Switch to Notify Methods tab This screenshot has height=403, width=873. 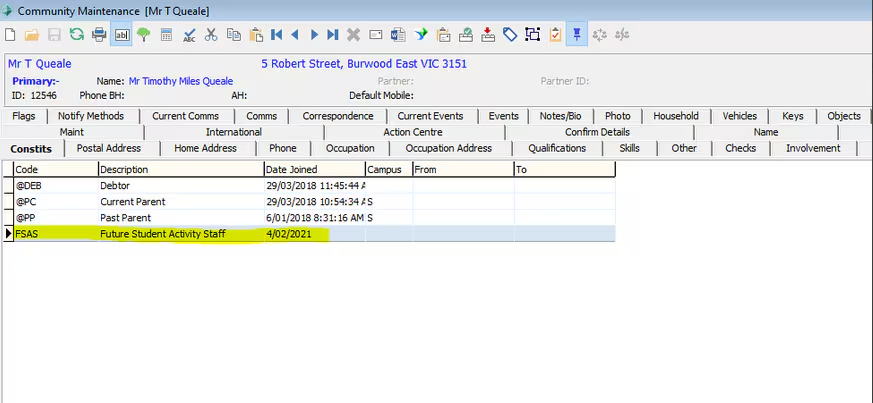(x=91, y=116)
